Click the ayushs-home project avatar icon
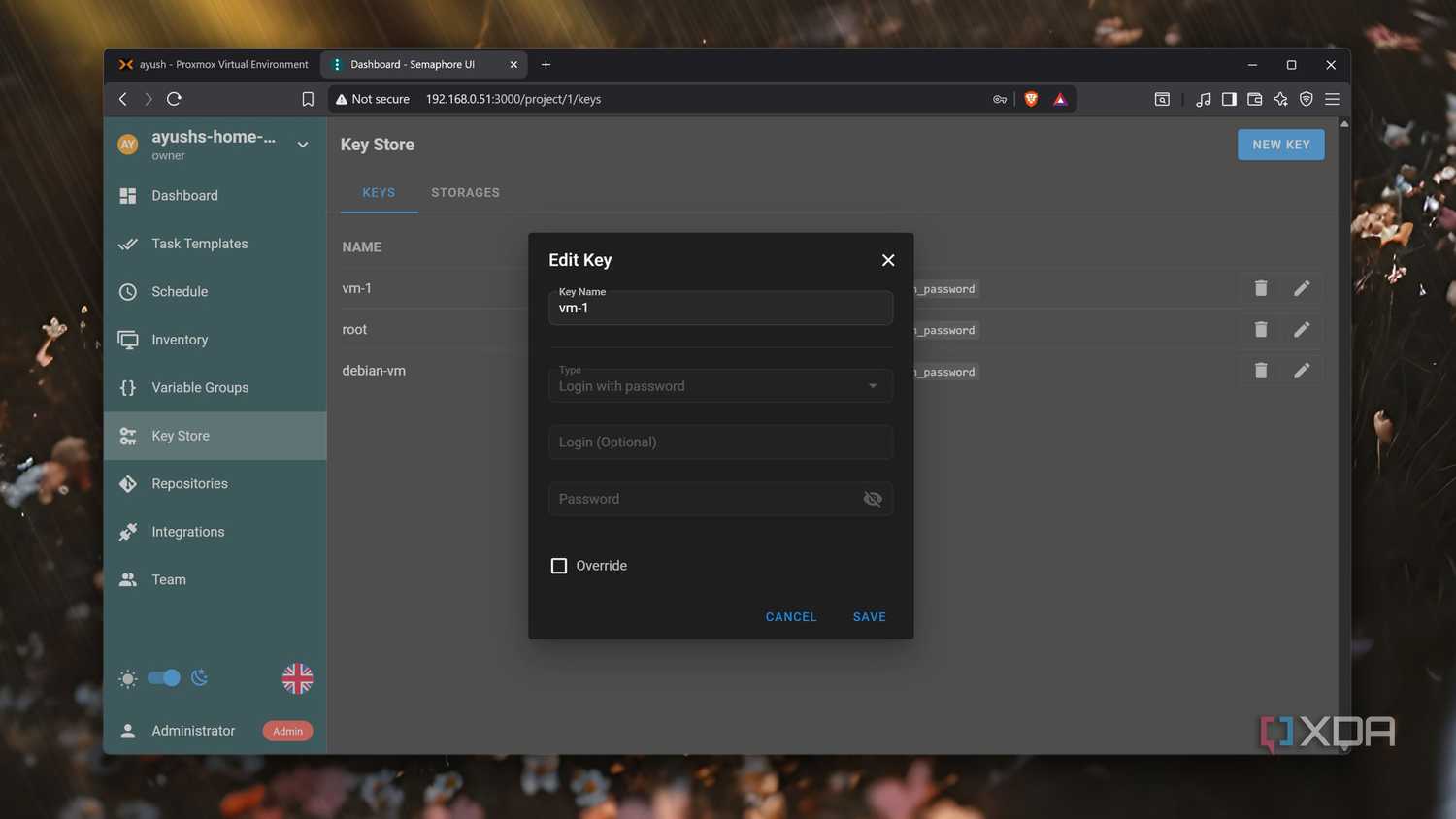The image size is (1456, 819). point(128,145)
